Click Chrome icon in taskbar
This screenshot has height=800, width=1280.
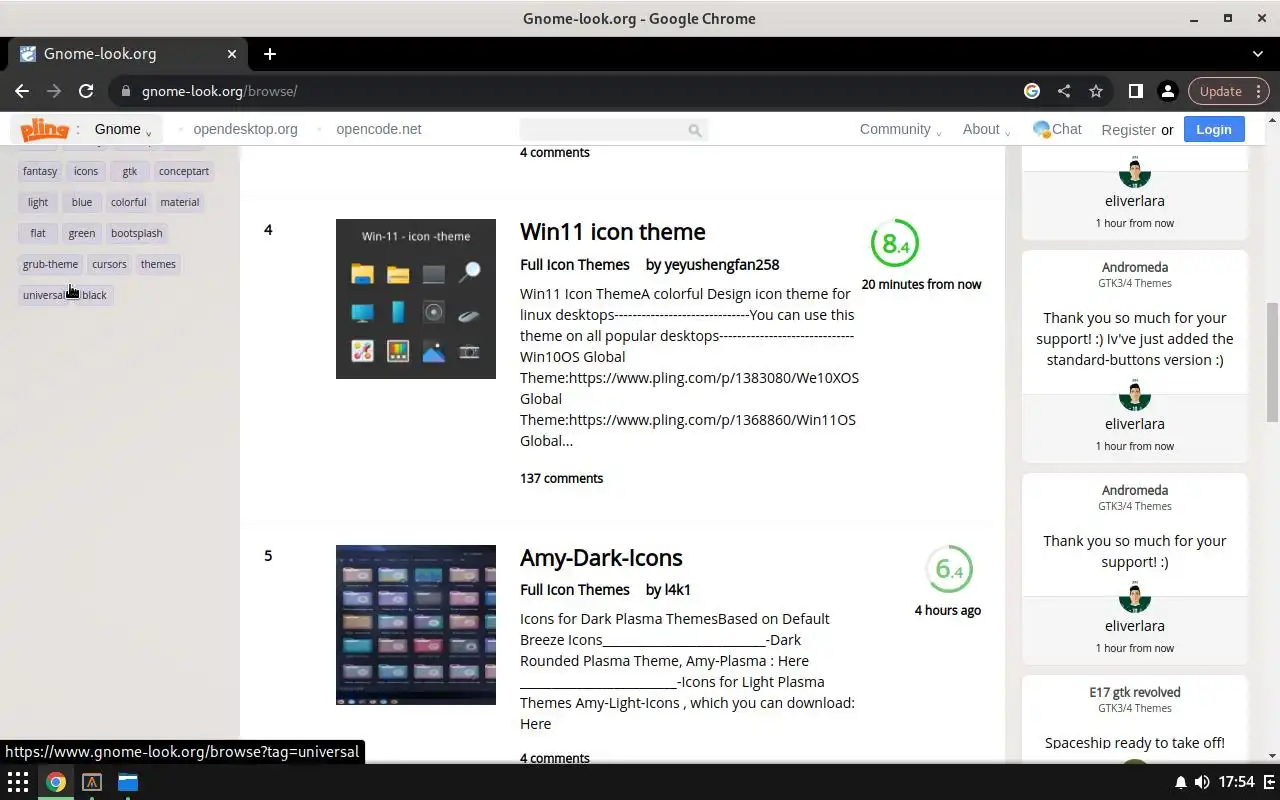pyautogui.click(x=56, y=782)
